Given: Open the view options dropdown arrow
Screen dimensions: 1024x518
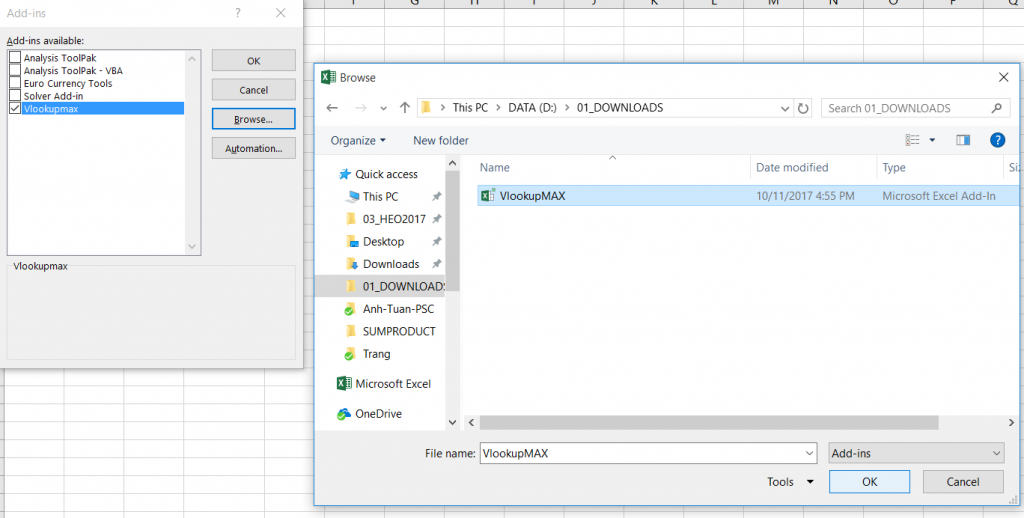Looking at the screenshot, I should click(932, 140).
